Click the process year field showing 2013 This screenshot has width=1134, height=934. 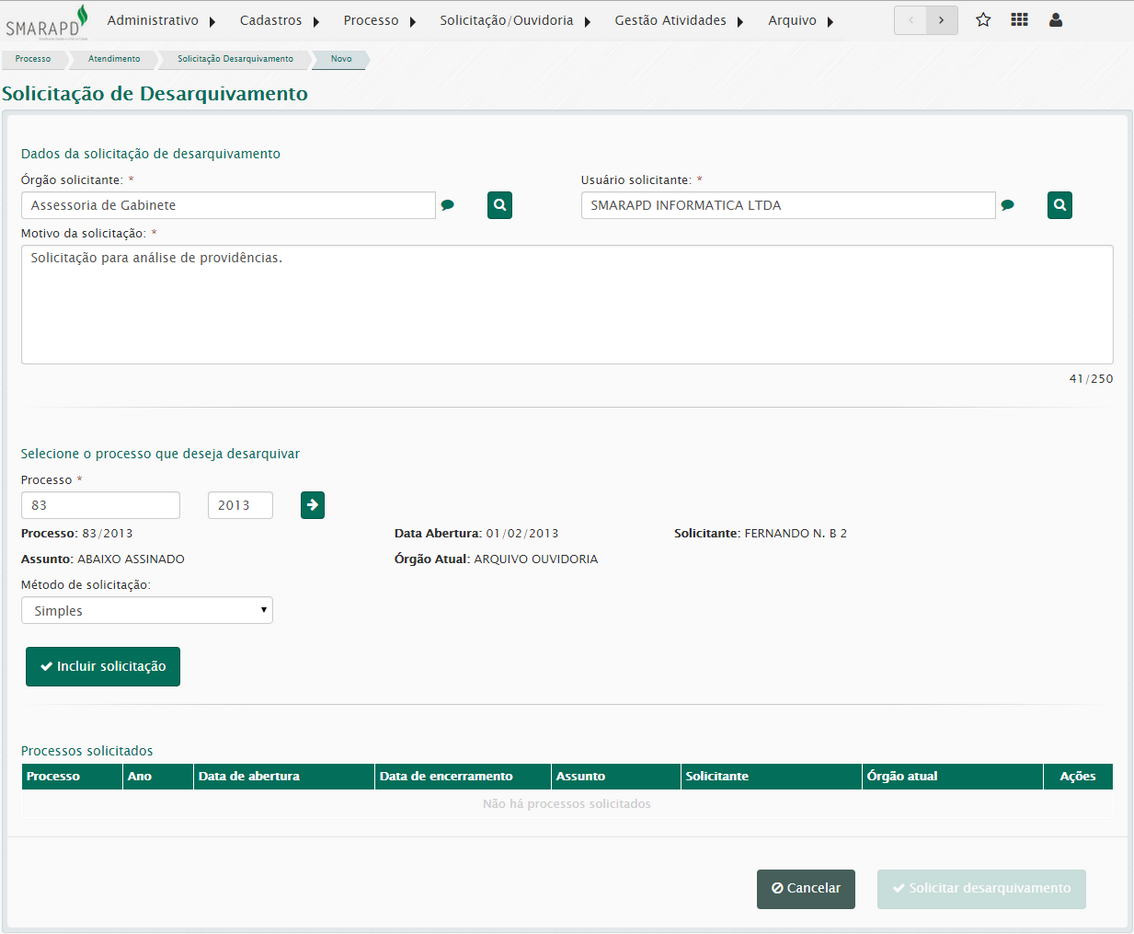[240, 505]
